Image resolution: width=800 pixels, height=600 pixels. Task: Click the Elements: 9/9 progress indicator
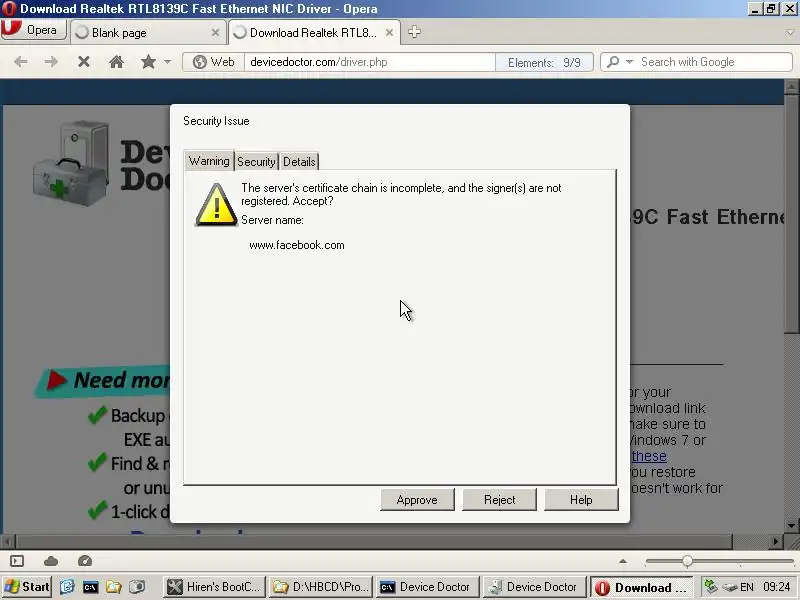pos(544,62)
